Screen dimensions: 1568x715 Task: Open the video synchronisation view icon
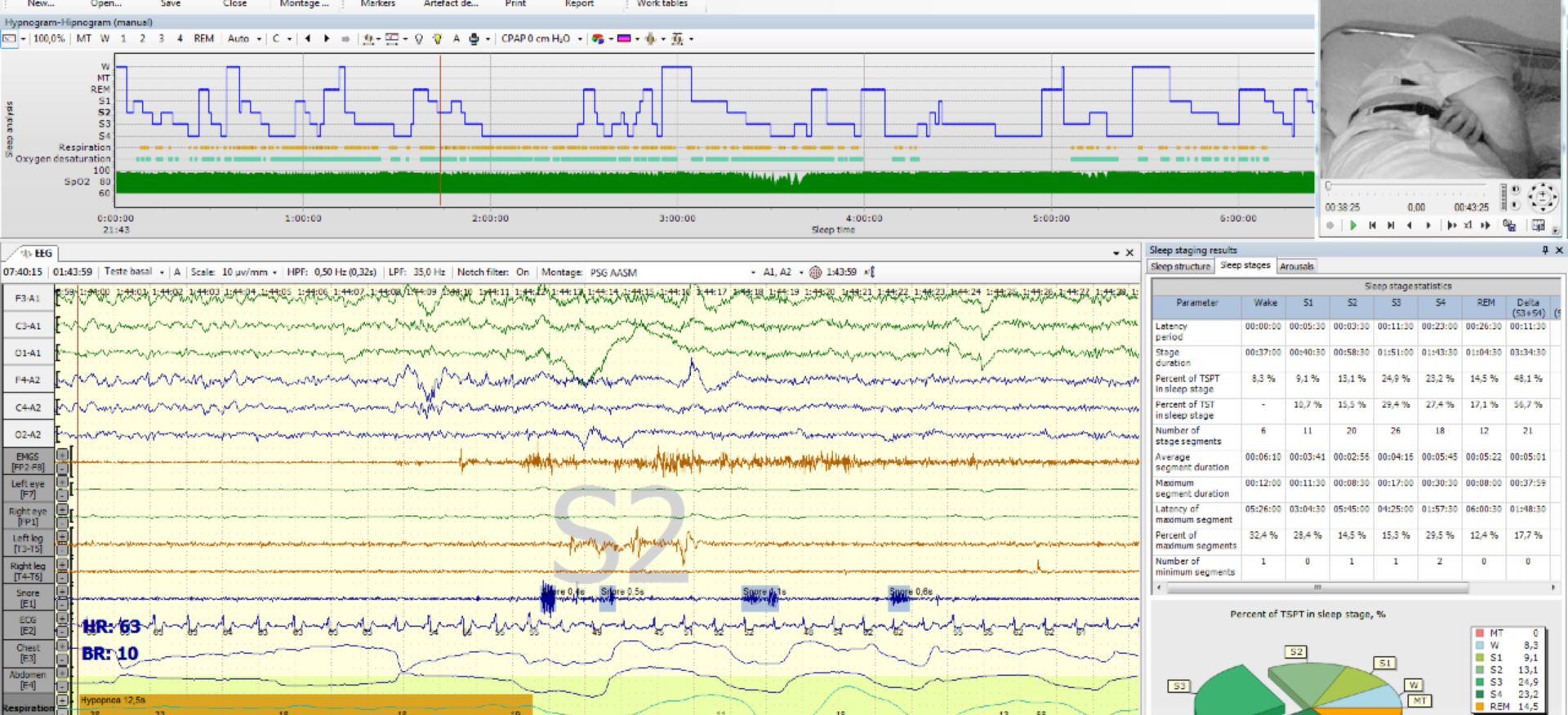click(1539, 224)
